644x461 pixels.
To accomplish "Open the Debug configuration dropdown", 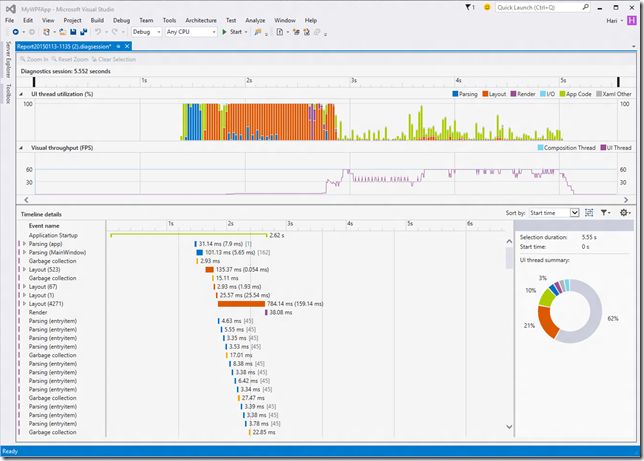I will (x=146, y=32).
